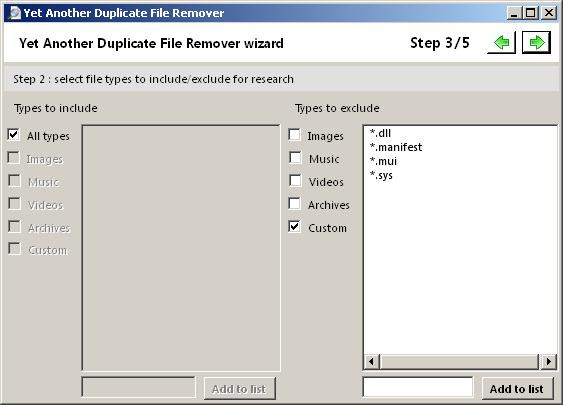Select *.dll in exclude list
Screen dimensions: 563x405
coord(380,133)
